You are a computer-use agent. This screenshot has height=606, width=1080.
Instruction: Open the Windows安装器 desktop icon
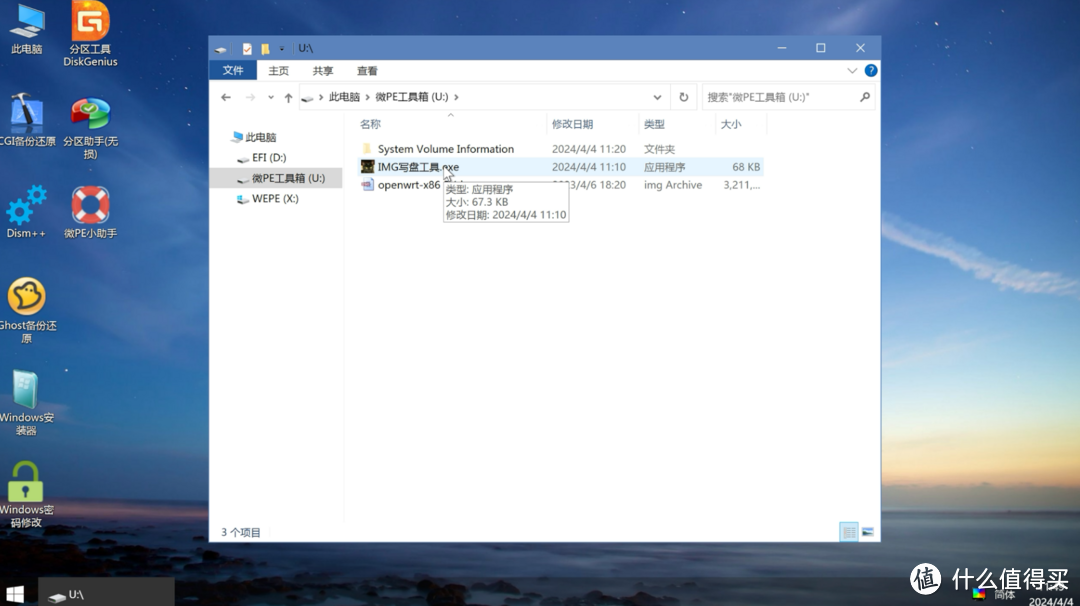click(26, 403)
